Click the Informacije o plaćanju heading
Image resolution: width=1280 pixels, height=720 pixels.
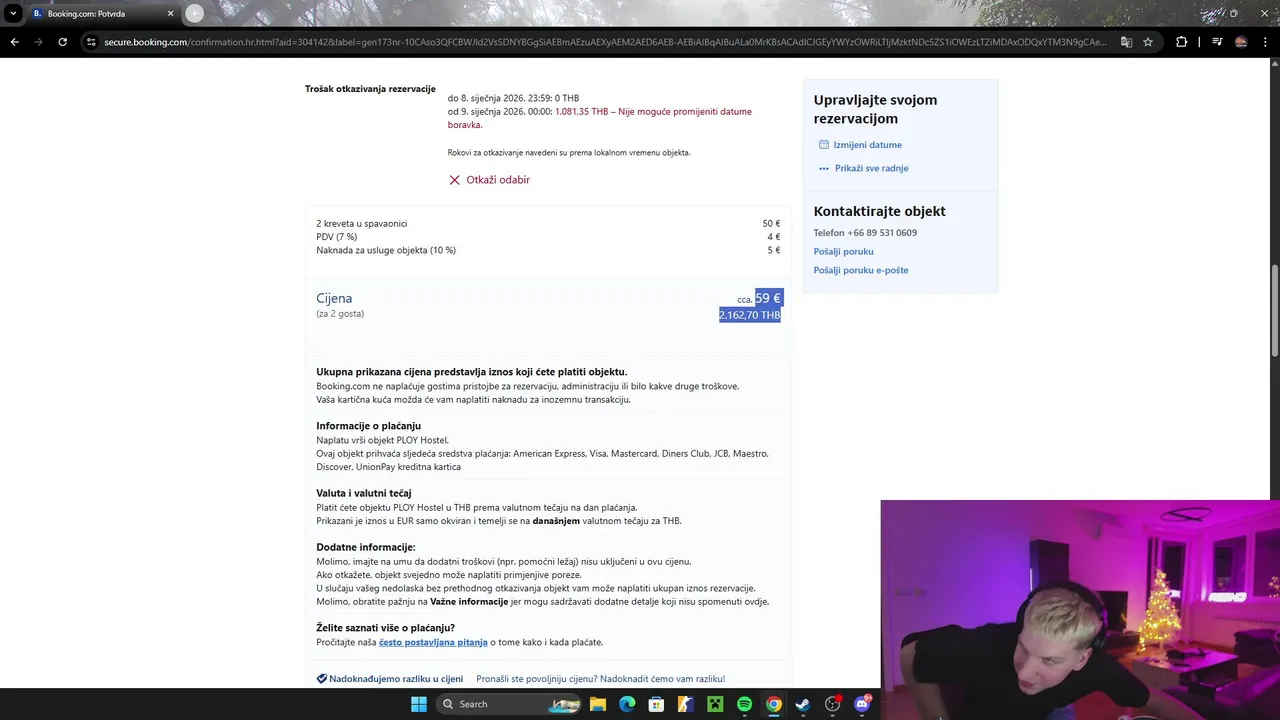point(368,426)
